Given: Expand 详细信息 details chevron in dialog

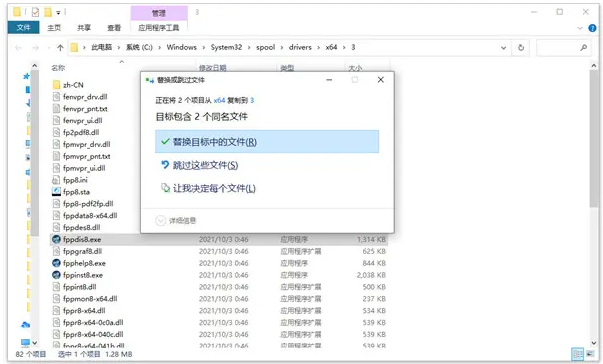Looking at the screenshot, I should coord(160,221).
